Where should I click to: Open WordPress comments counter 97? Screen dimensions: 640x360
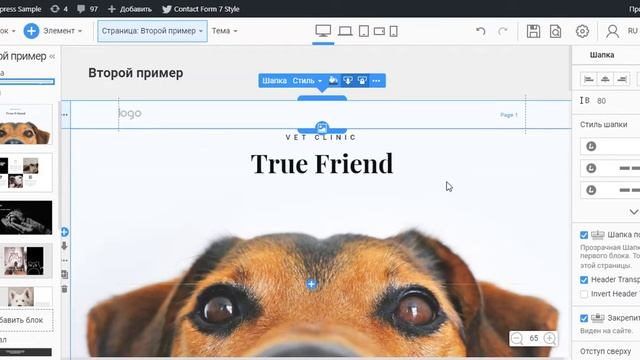87,9
